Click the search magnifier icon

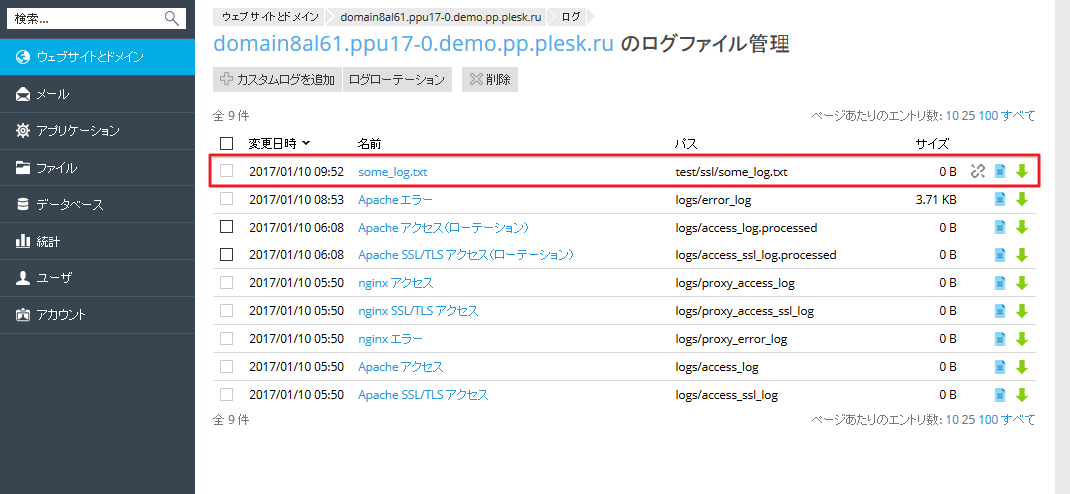[x=172, y=18]
